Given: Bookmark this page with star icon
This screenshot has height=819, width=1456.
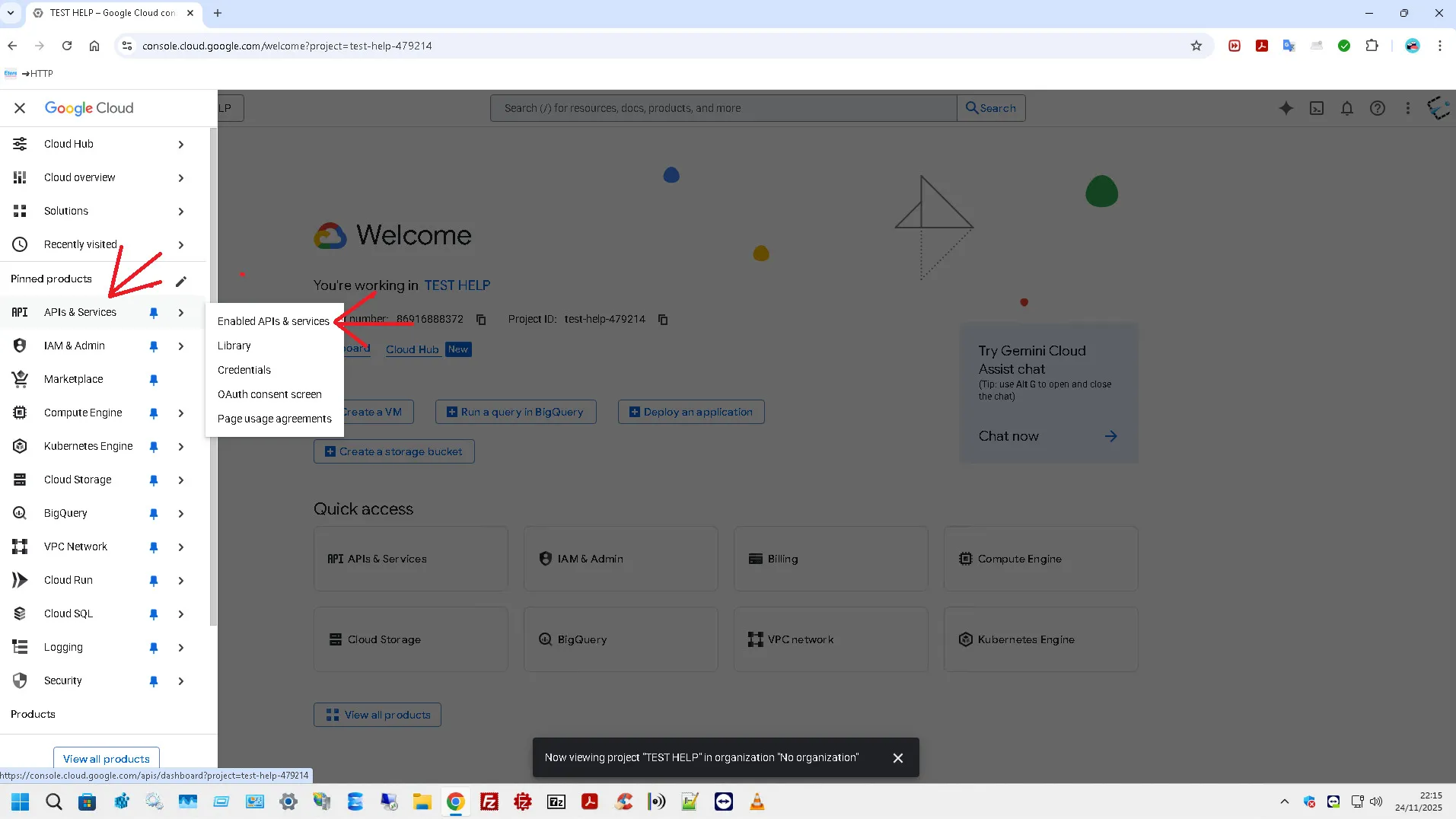Looking at the screenshot, I should coord(1196,46).
